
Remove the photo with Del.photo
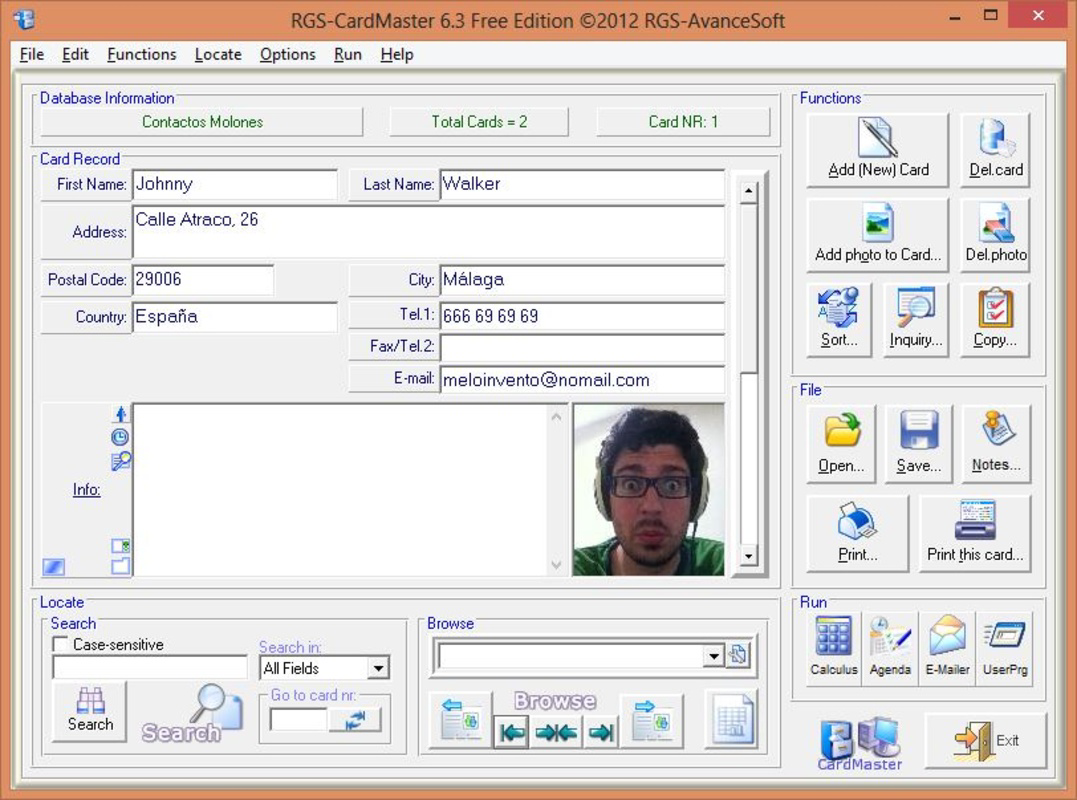click(994, 233)
